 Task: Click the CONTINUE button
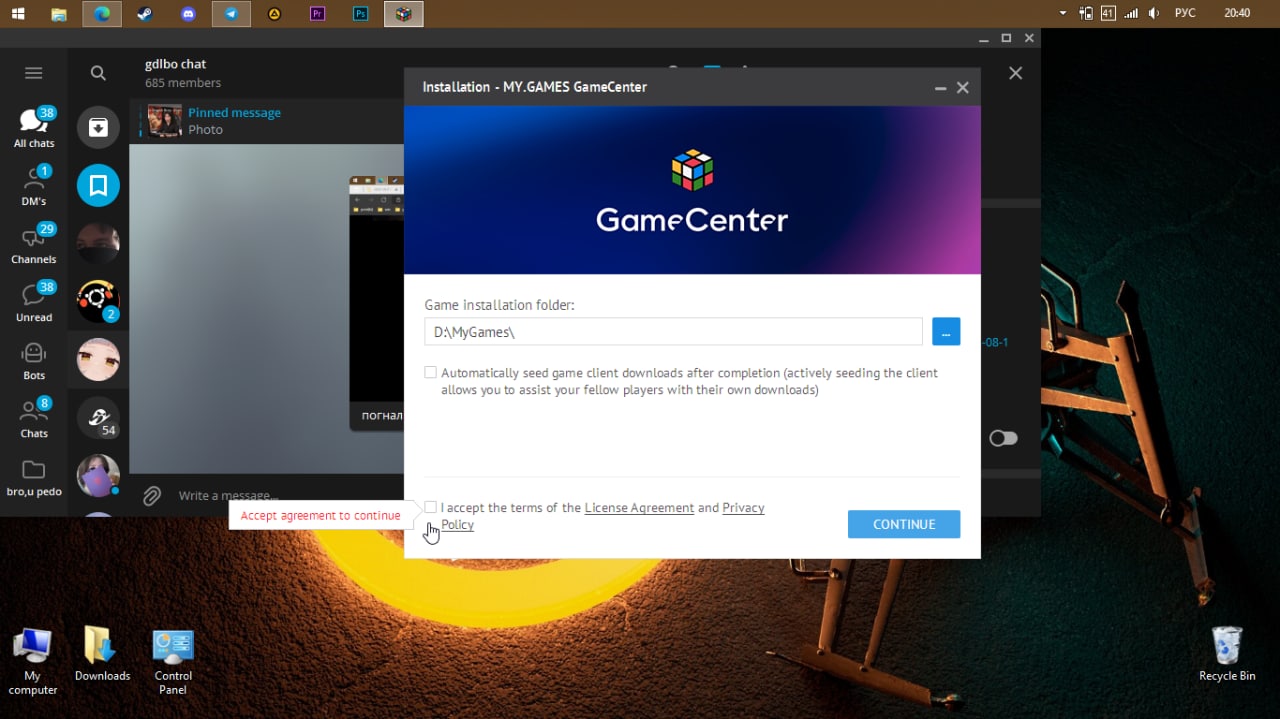(904, 524)
